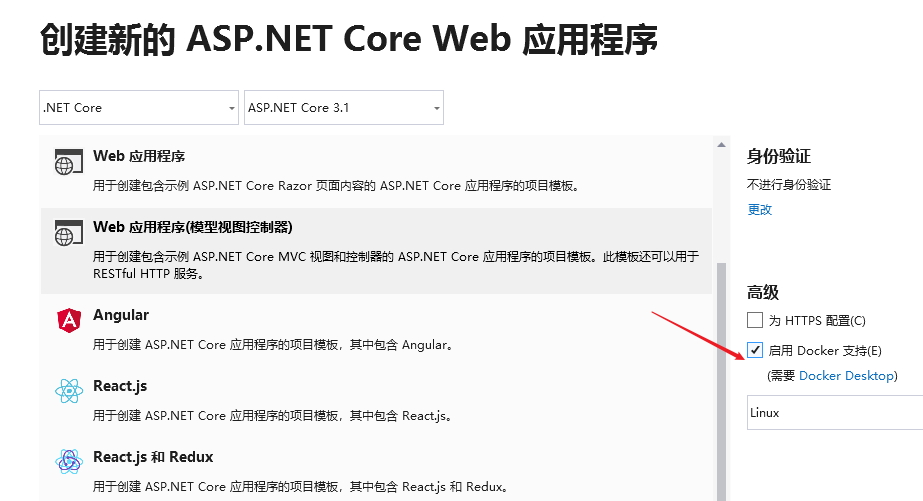This screenshot has width=923, height=501.
Task: Click the React.js 和 Redux description line
Action: coord(301,487)
